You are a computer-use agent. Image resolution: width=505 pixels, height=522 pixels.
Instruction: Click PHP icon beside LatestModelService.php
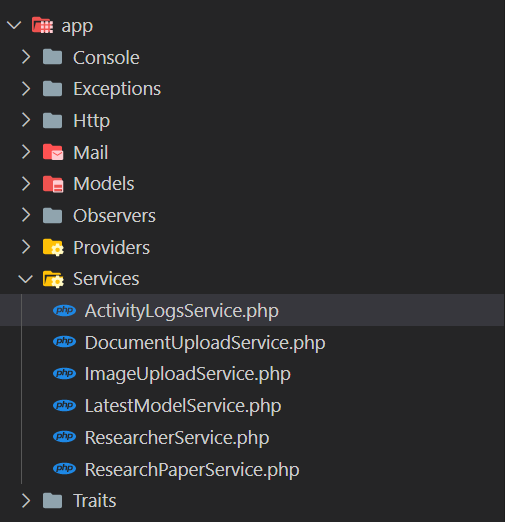coord(64,405)
